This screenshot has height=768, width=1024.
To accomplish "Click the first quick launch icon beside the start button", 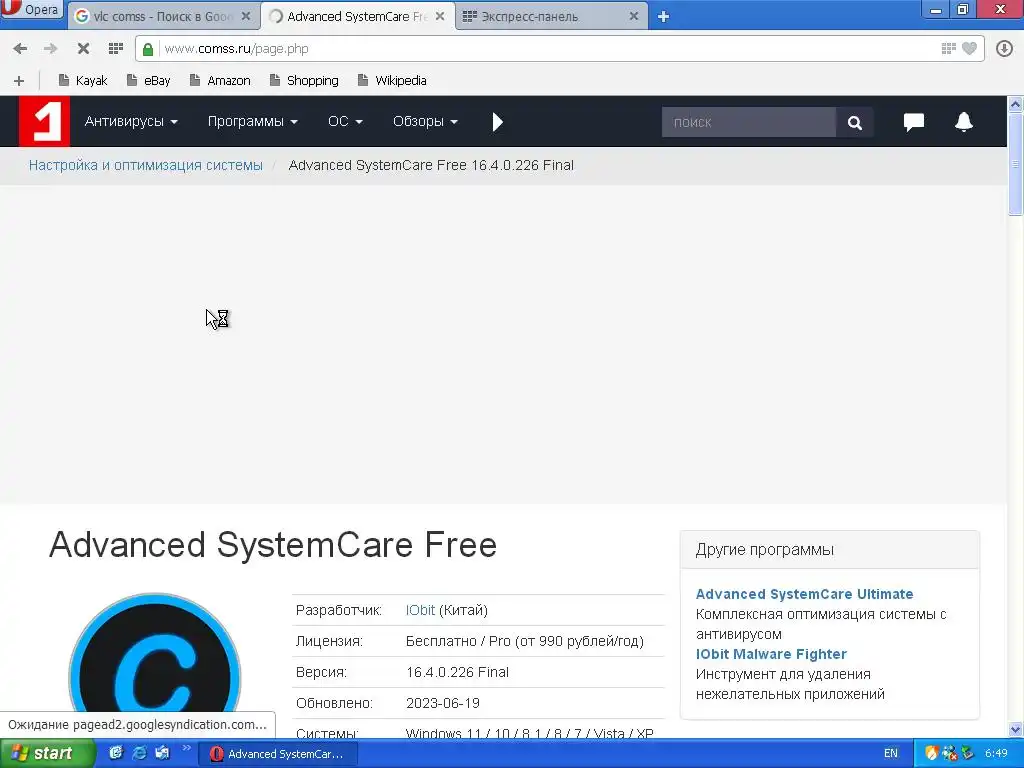I will click(116, 753).
